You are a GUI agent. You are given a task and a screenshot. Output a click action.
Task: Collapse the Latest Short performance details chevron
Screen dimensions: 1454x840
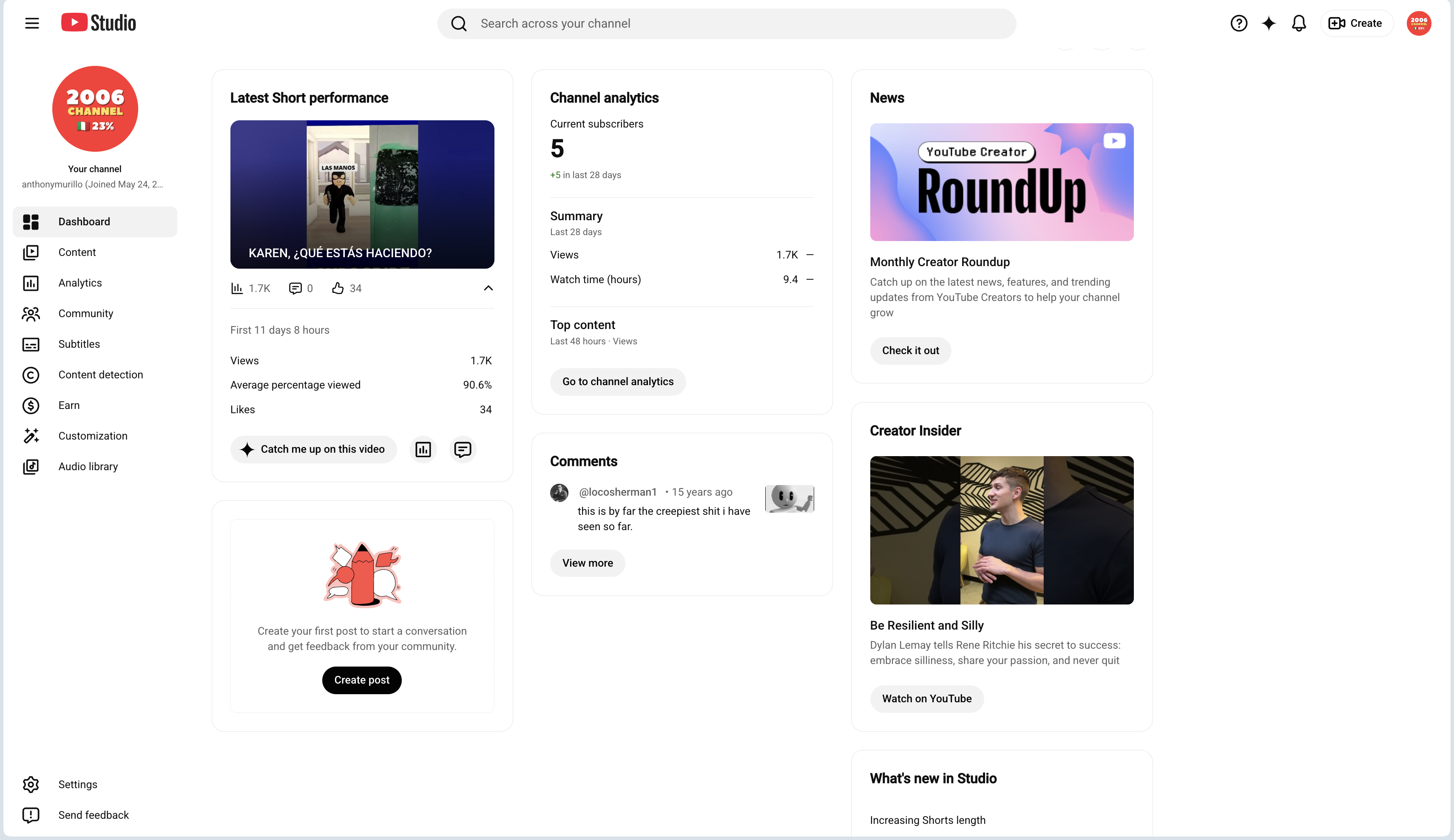point(488,288)
